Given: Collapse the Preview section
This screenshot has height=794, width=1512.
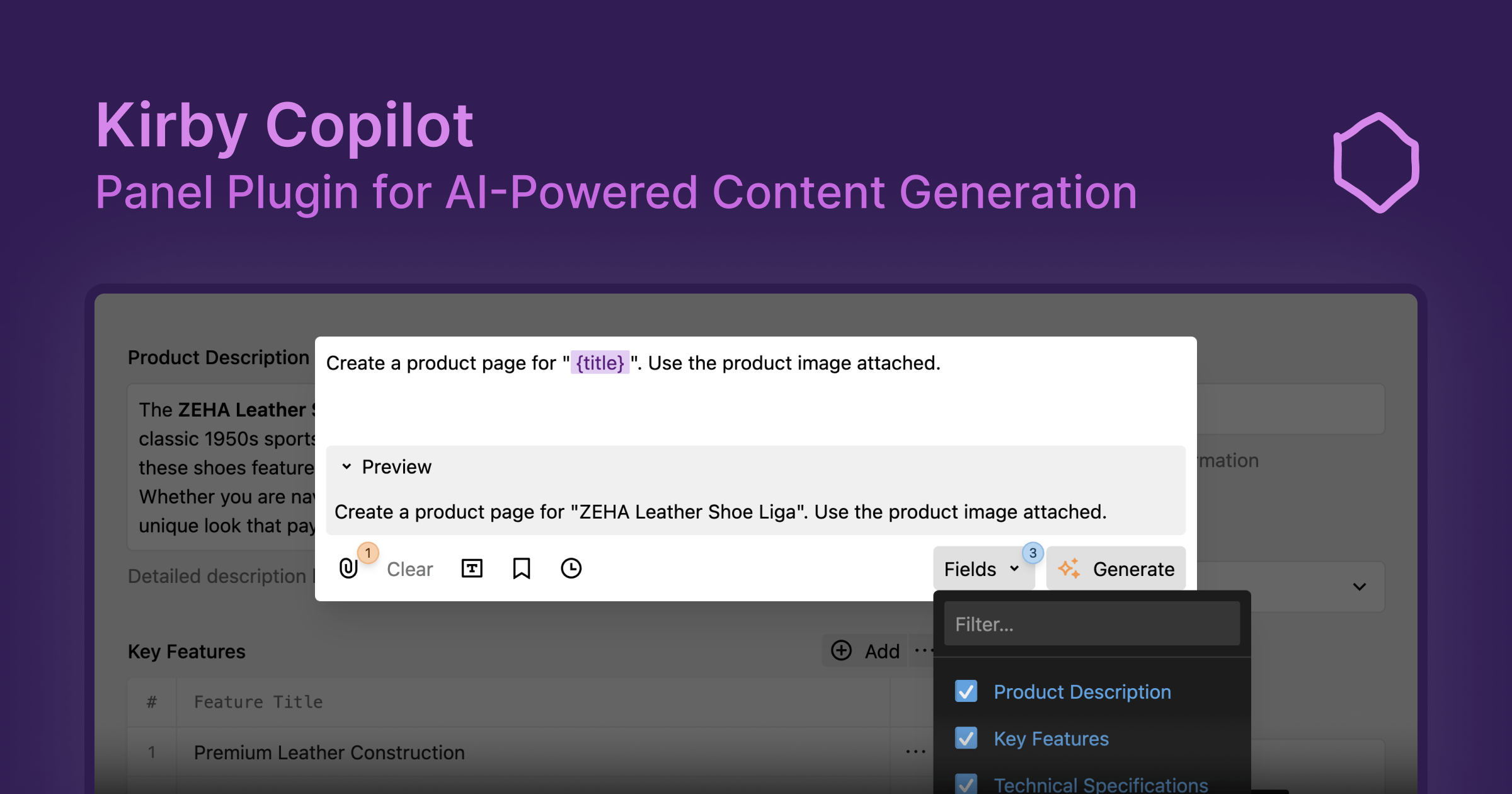Looking at the screenshot, I should (x=386, y=467).
